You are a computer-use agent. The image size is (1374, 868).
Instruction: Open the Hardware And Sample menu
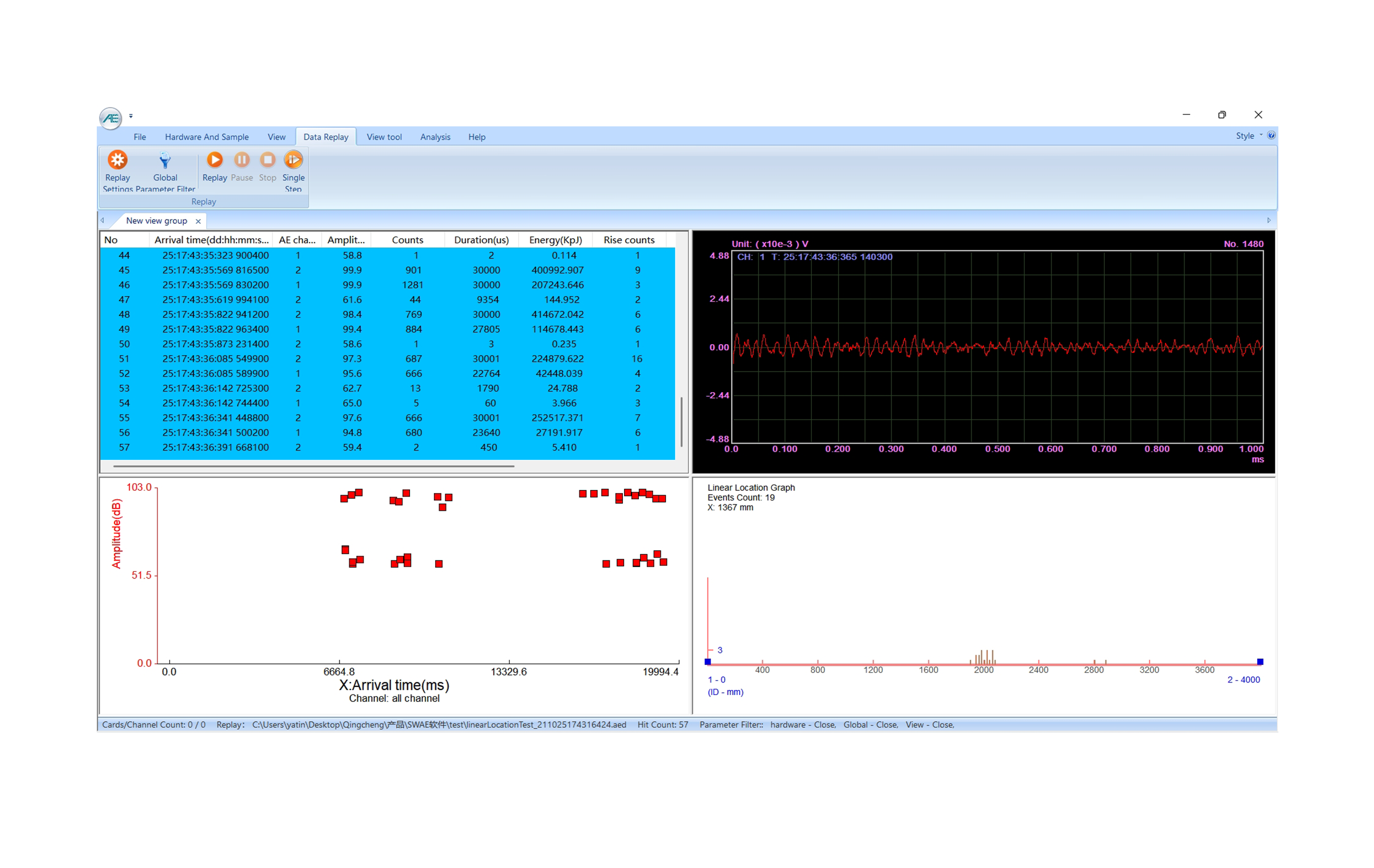207,137
